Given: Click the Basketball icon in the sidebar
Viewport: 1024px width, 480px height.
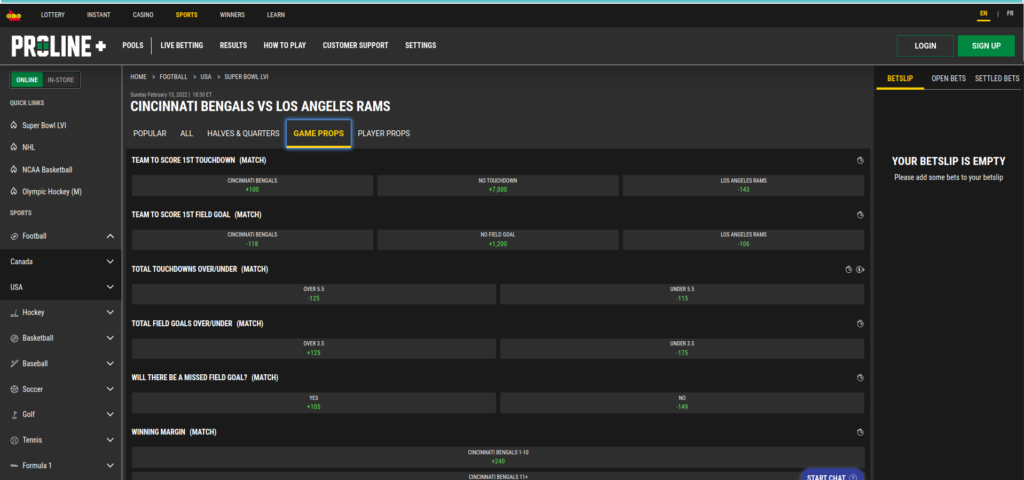Looking at the screenshot, I should click(13, 338).
